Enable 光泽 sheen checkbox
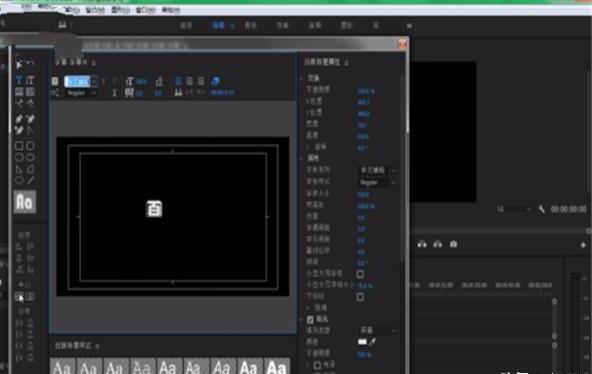592x374 pixels. click(318, 365)
